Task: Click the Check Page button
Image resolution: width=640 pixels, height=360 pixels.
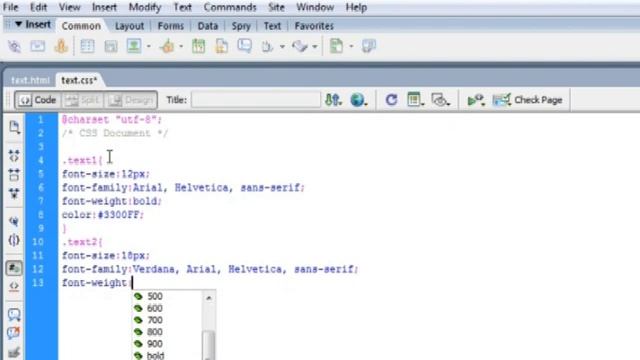Action: click(x=528, y=100)
